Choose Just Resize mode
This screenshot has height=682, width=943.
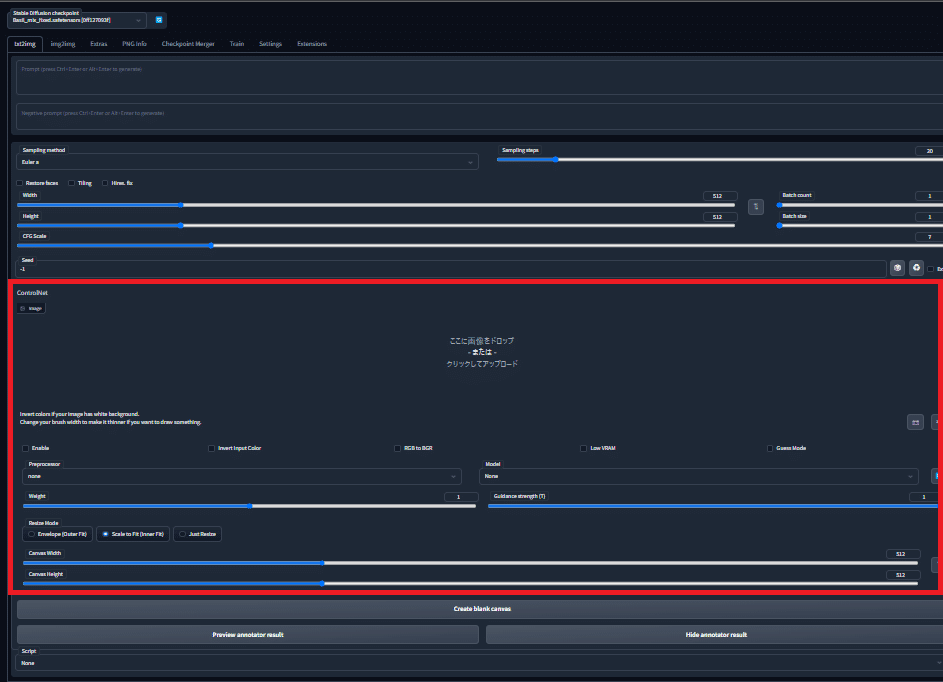pyautogui.click(x=197, y=534)
